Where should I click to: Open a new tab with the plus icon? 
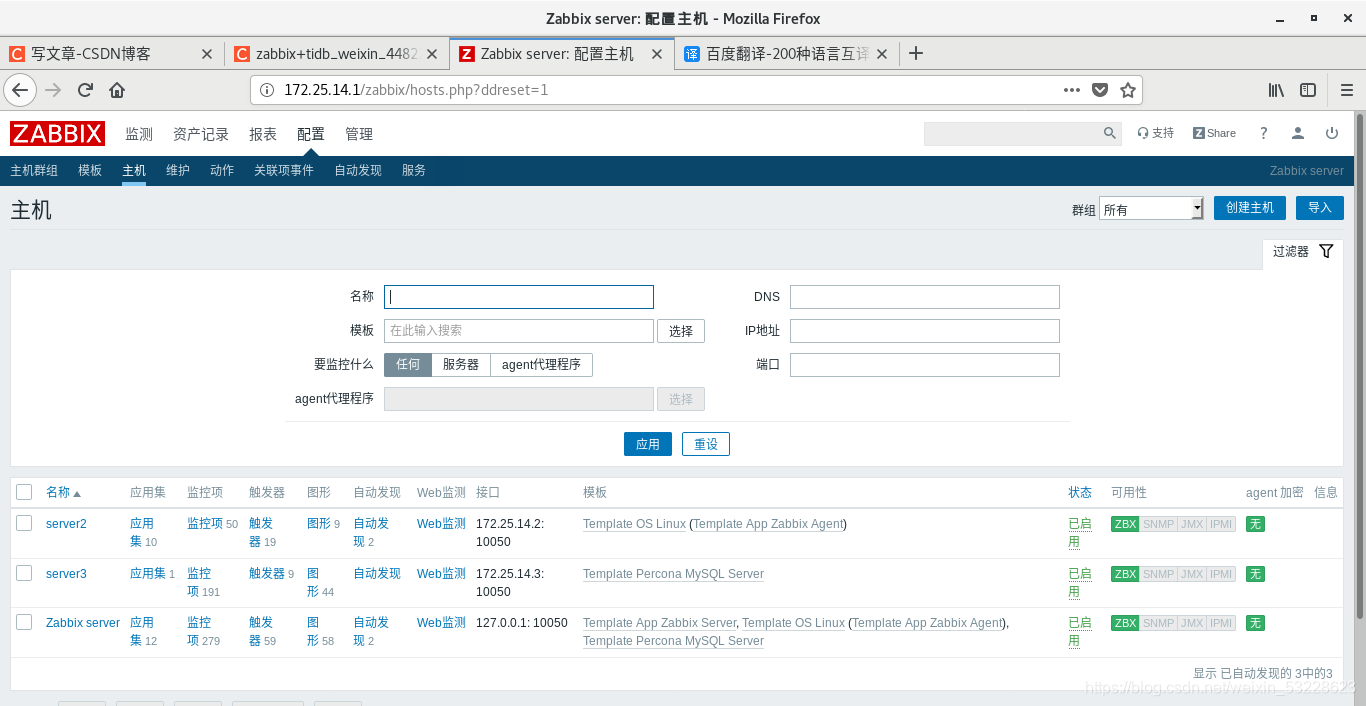915,53
